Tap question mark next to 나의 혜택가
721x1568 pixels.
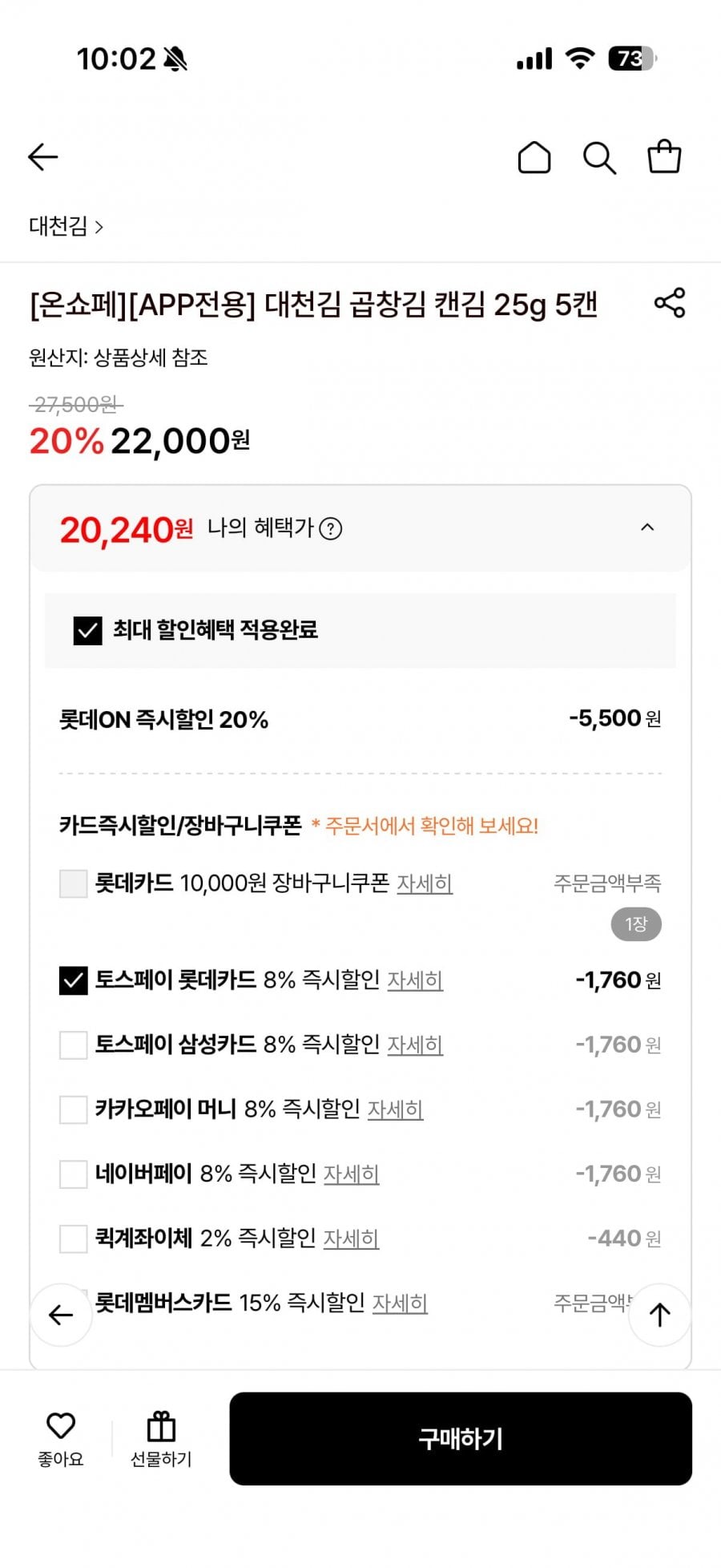[331, 529]
